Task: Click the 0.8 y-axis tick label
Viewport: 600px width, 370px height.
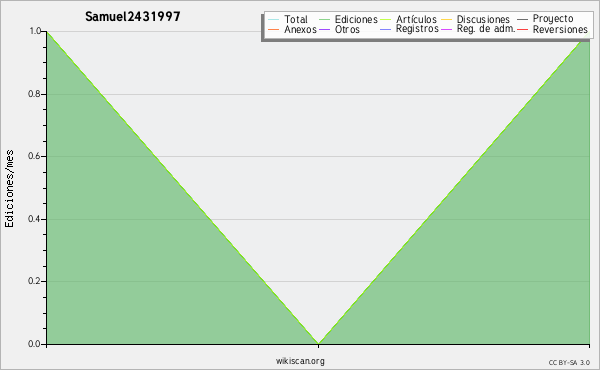Action: pos(35,94)
